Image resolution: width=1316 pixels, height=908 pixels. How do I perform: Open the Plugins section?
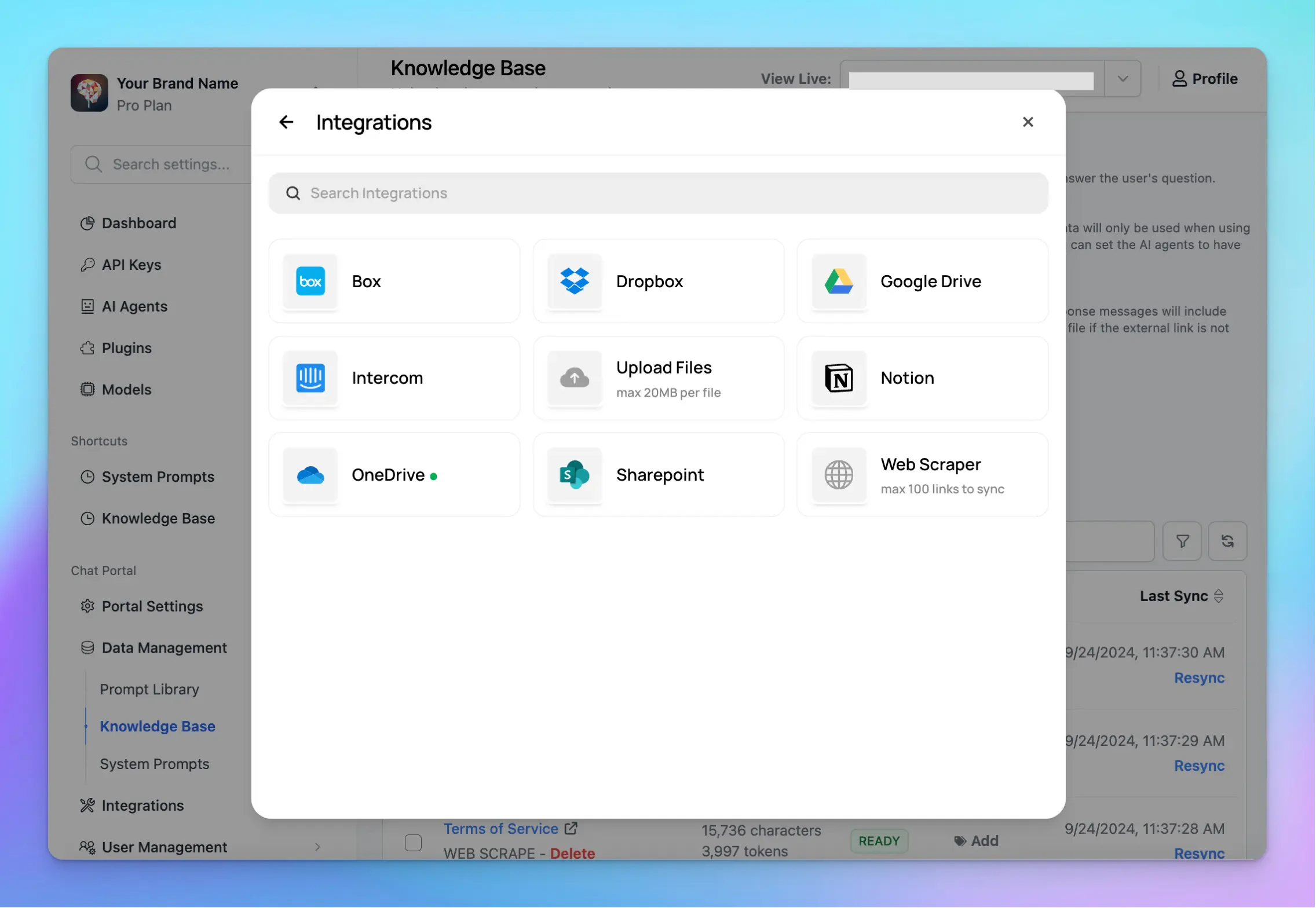coord(127,349)
